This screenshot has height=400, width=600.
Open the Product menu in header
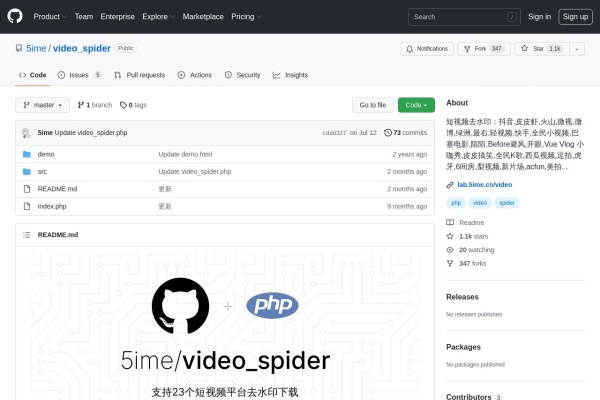pyautogui.click(x=49, y=17)
